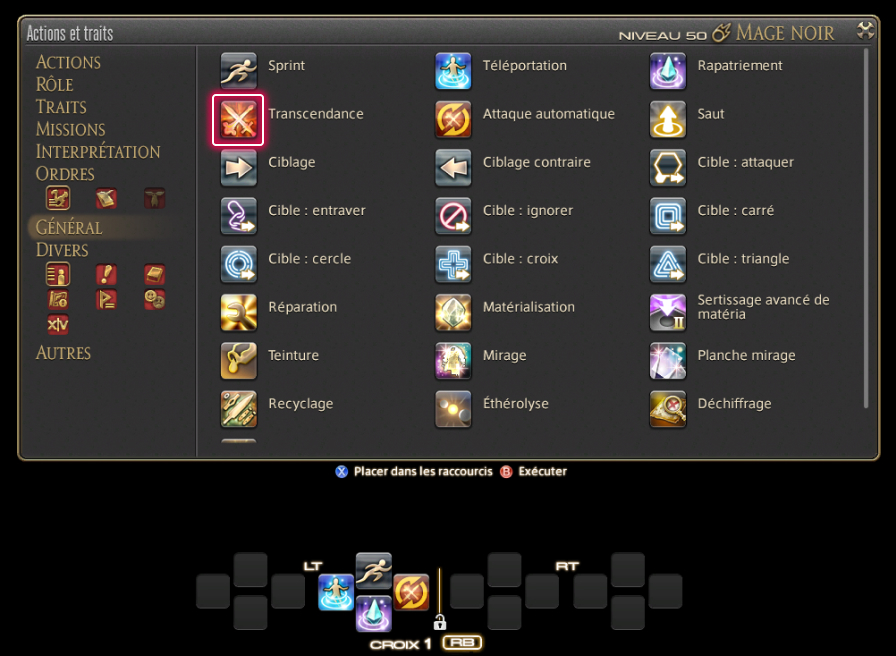Click the Rôle category
Viewport: 896px width, 656px height.
54,85
